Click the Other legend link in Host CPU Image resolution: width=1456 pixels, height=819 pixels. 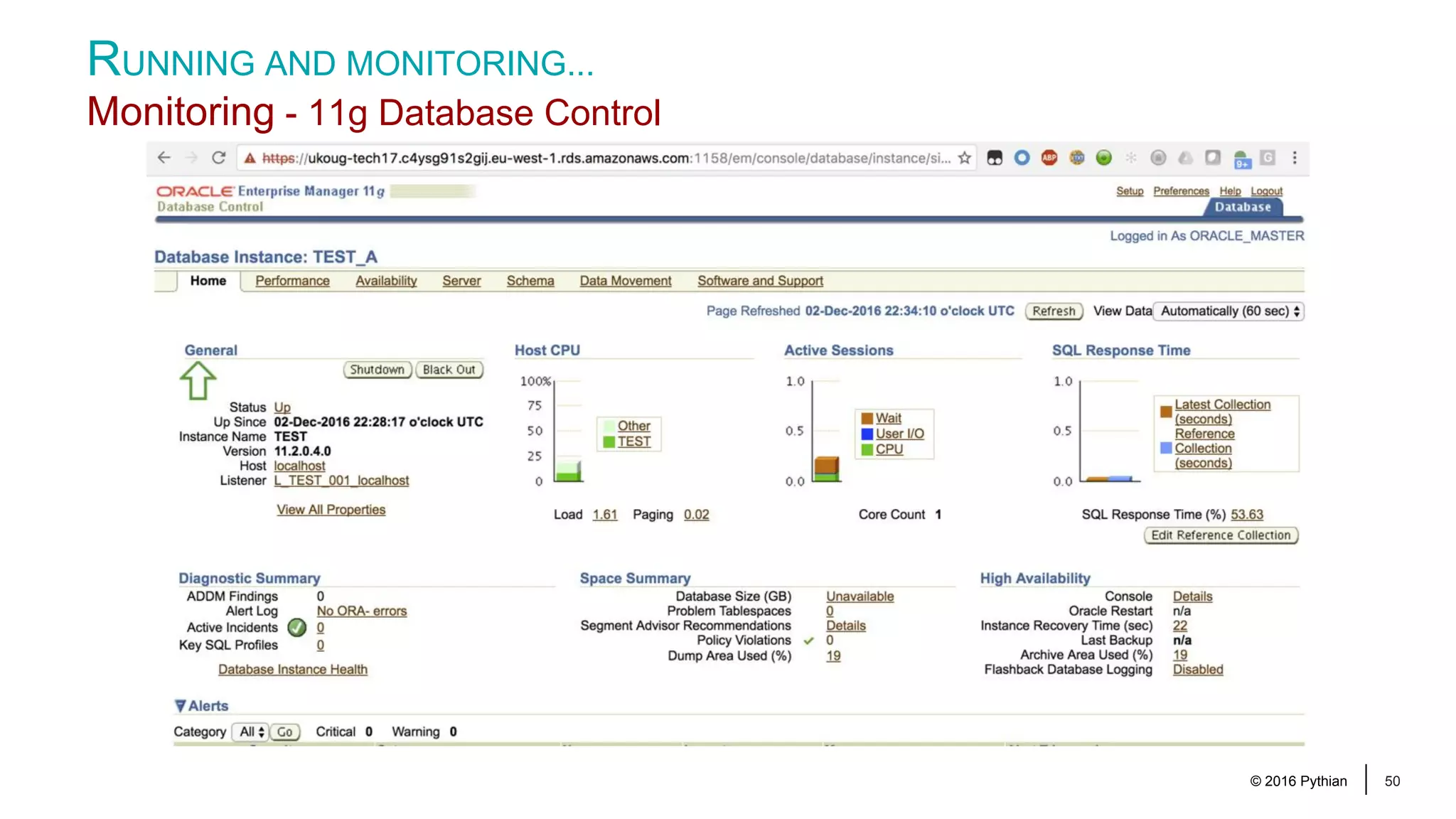click(633, 426)
